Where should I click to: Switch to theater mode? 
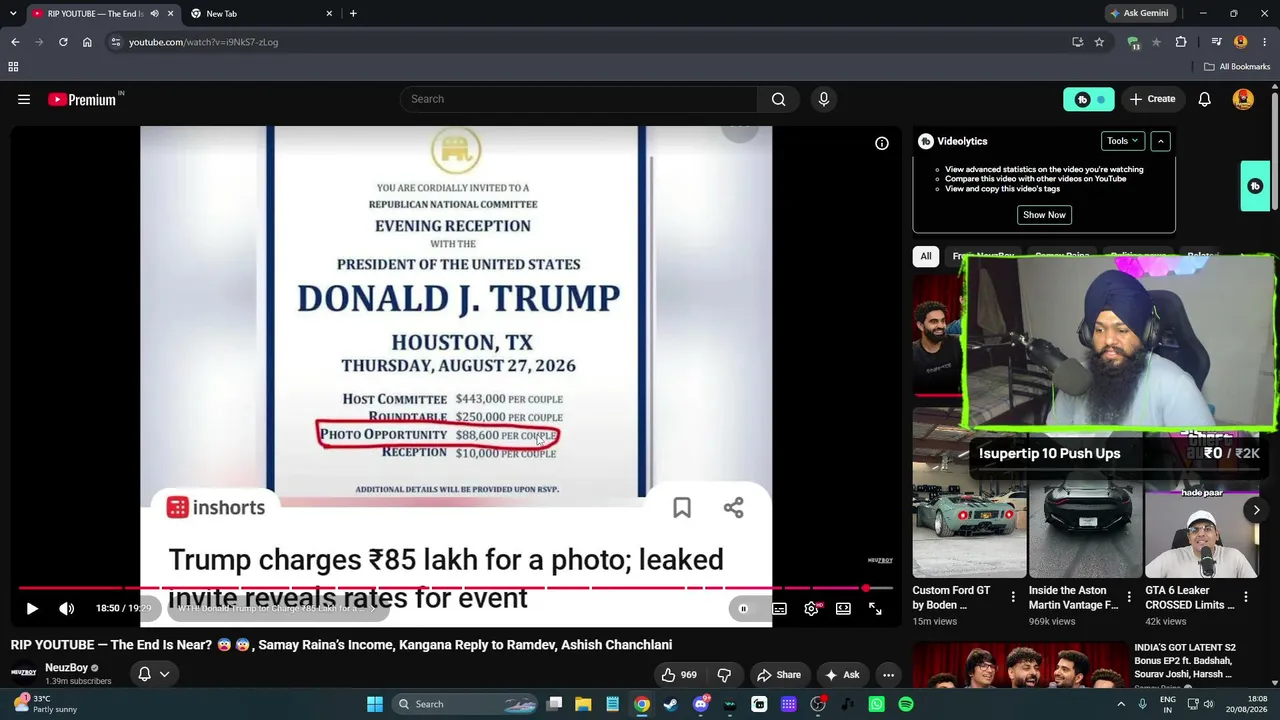(843, 608)
